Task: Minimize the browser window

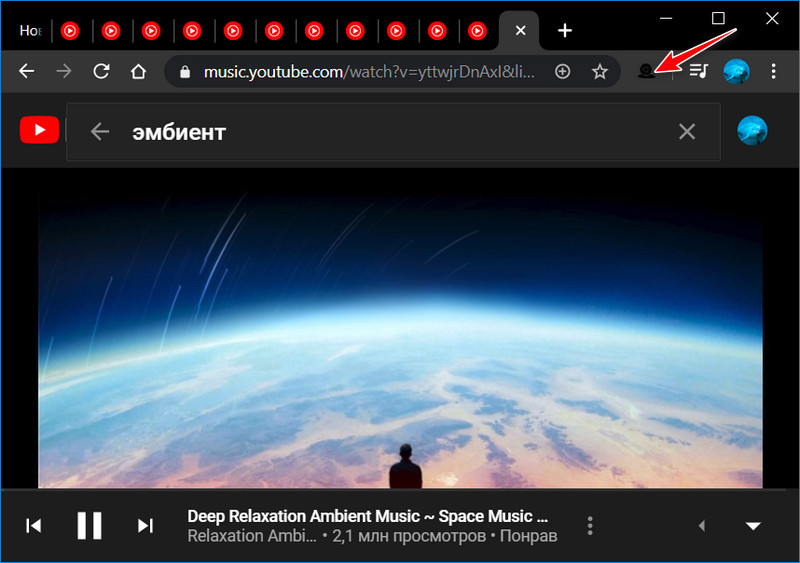Action: click(666, 19)
